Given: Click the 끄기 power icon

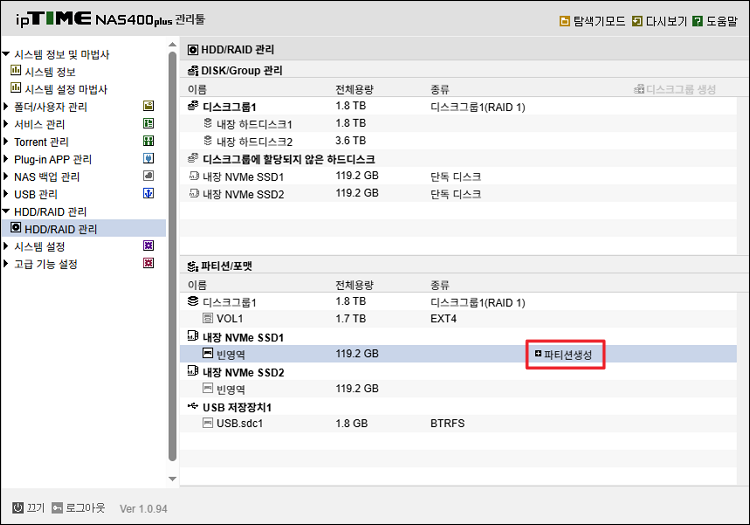Looking at the screenshot, I should [18, 507].
